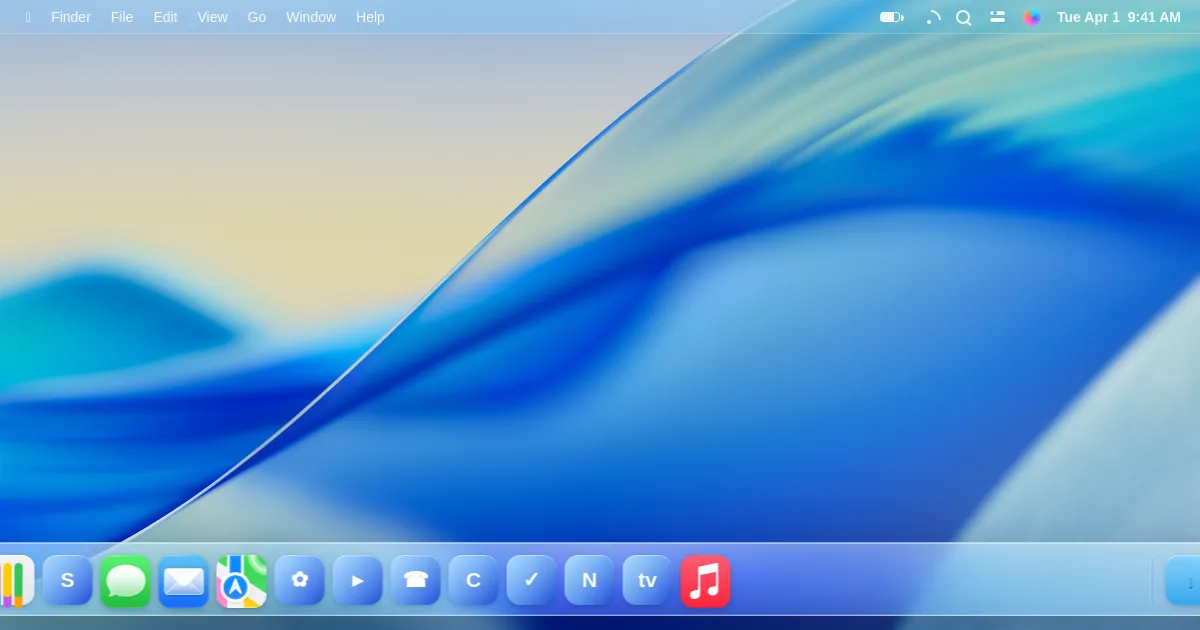Open the Downloads stack in the Dock
This screenshot has width=1200, height=630.
pos(1186,581)
